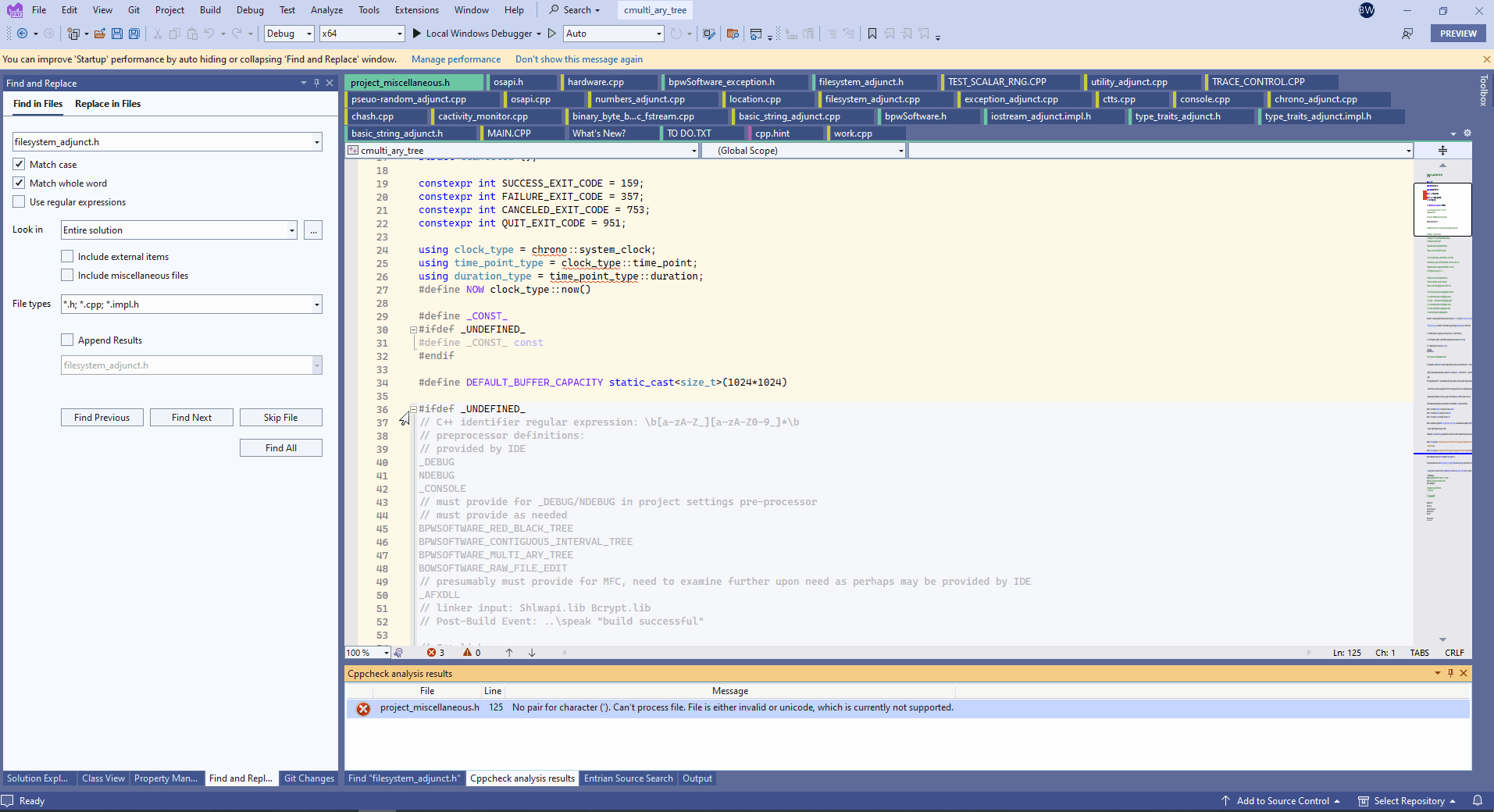
Task: Disable Match whole word option
Action: click(19, 183)
